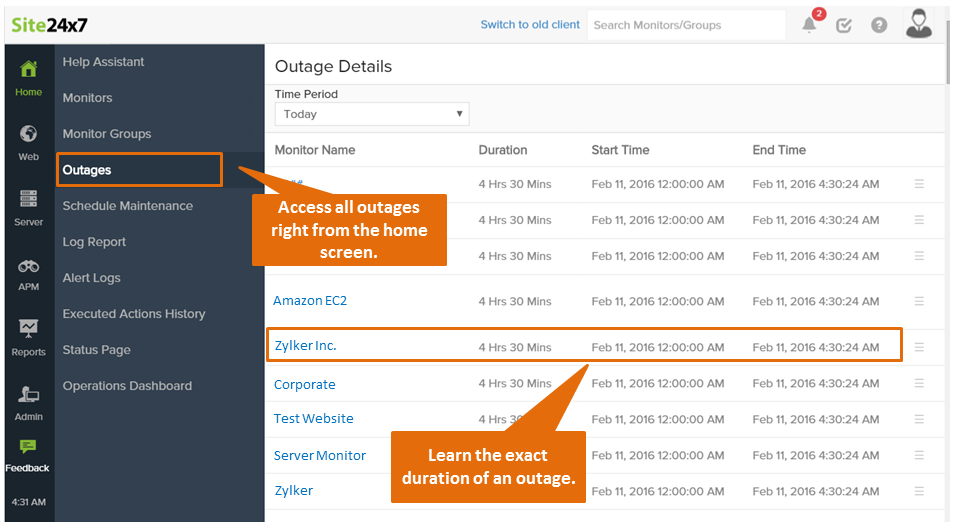Open the Home section in sidebar
The width and height of the screenshot is (955, 532).
29,78
